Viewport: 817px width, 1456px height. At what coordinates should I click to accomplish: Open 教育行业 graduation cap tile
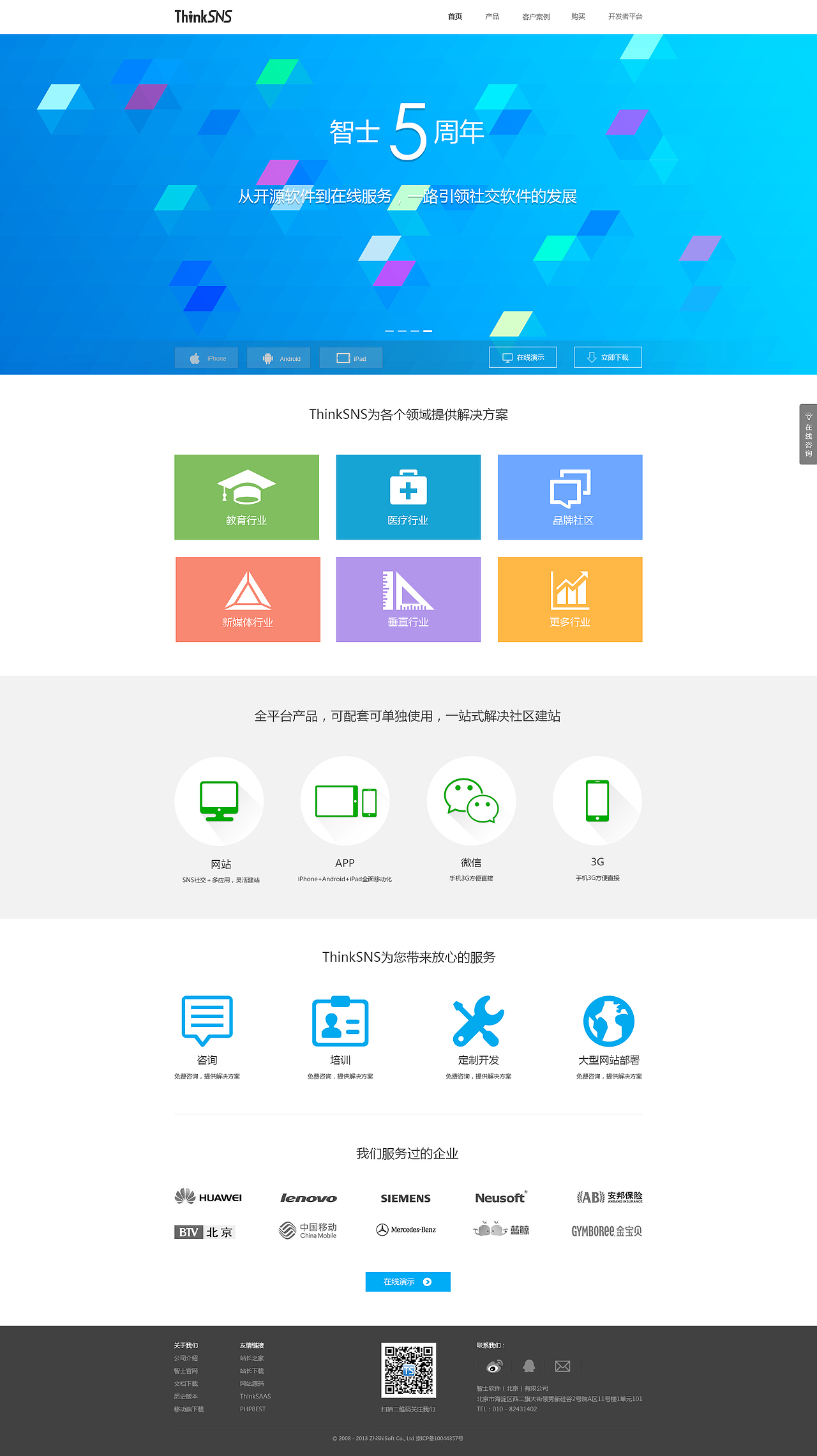pyautogui.click(x=246, y=497)
